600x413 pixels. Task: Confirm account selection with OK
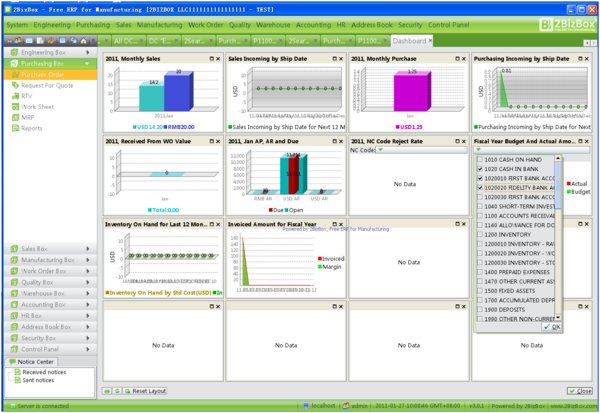tap(552, 326)
